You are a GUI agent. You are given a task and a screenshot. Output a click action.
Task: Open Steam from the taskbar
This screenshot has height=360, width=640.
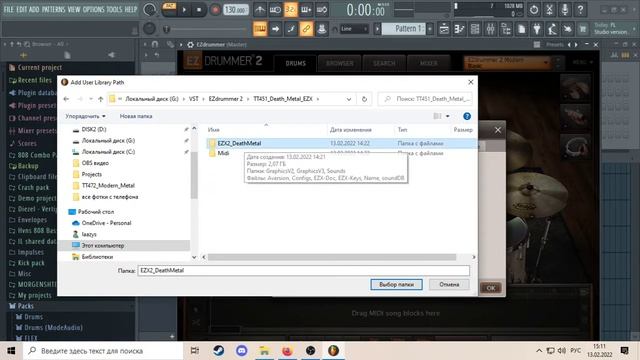[x=218, y=351]
